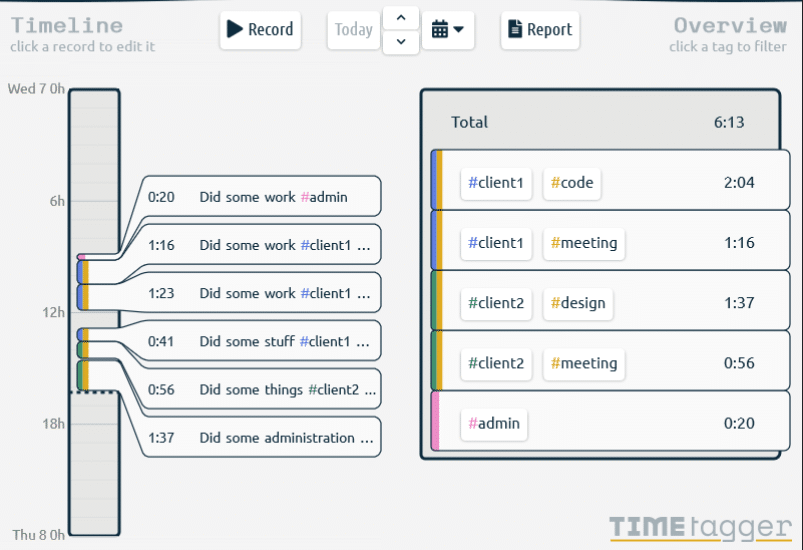Click the 12h marker on the timeline

click(x=52, y=312)
